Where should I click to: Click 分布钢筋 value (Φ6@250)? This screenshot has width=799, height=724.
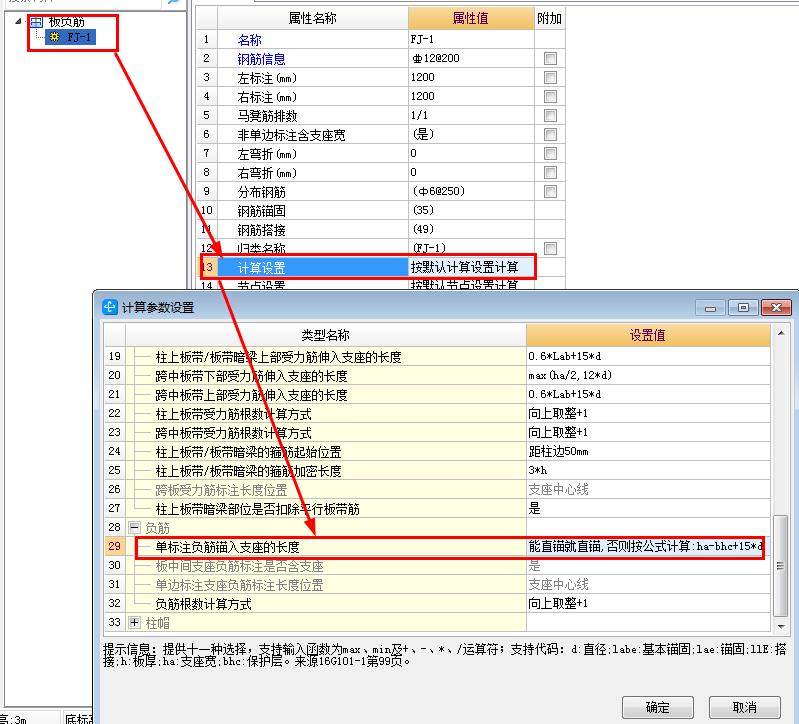[x=471, y=192]
